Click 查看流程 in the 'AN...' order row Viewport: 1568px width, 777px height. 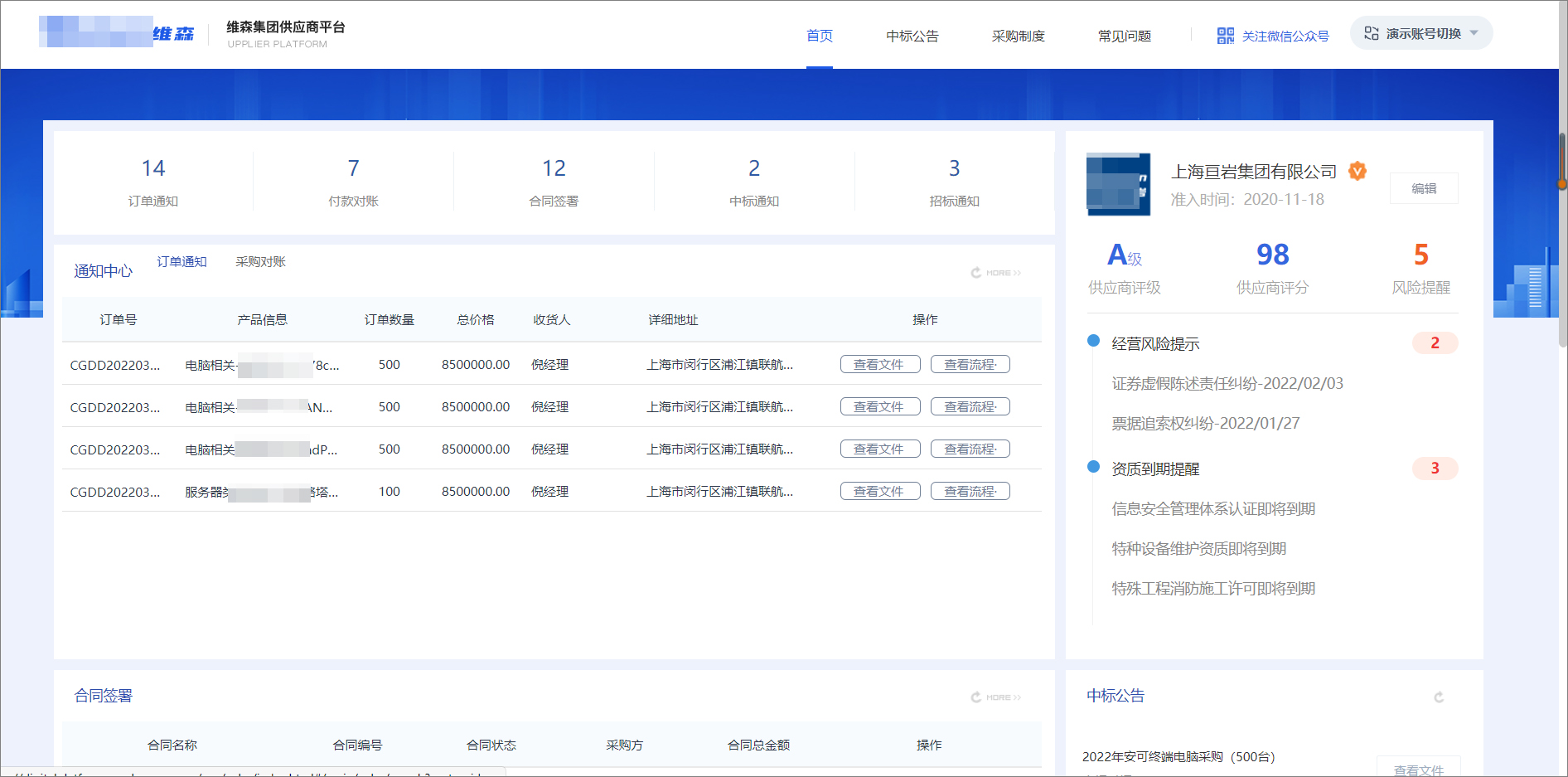tap(970, 406)
